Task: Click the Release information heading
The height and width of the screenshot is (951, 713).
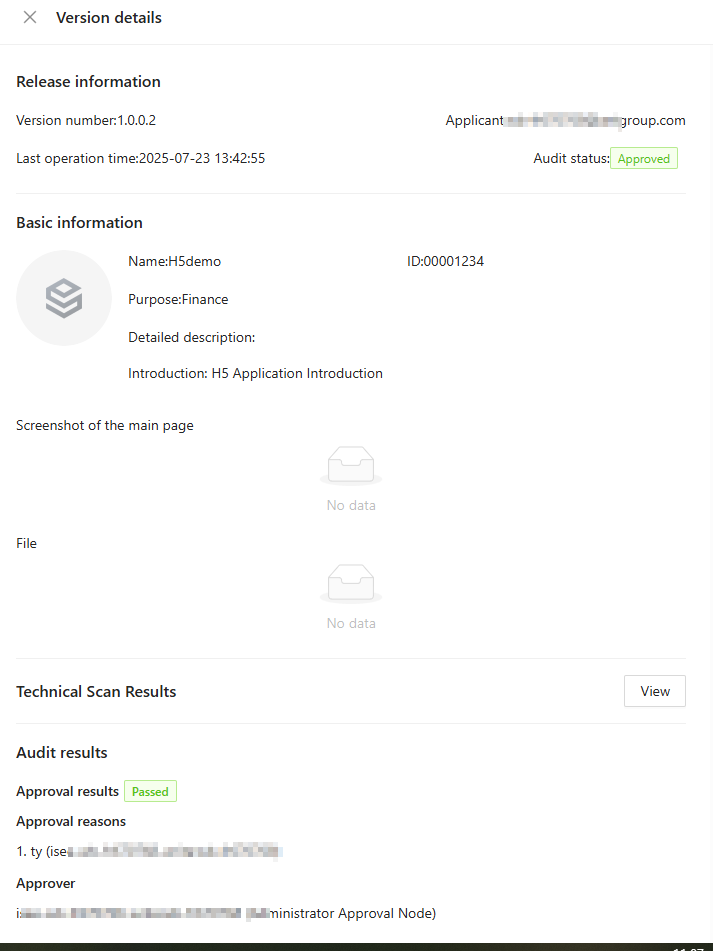Action: pyautogui.click(x=88, y=81)
